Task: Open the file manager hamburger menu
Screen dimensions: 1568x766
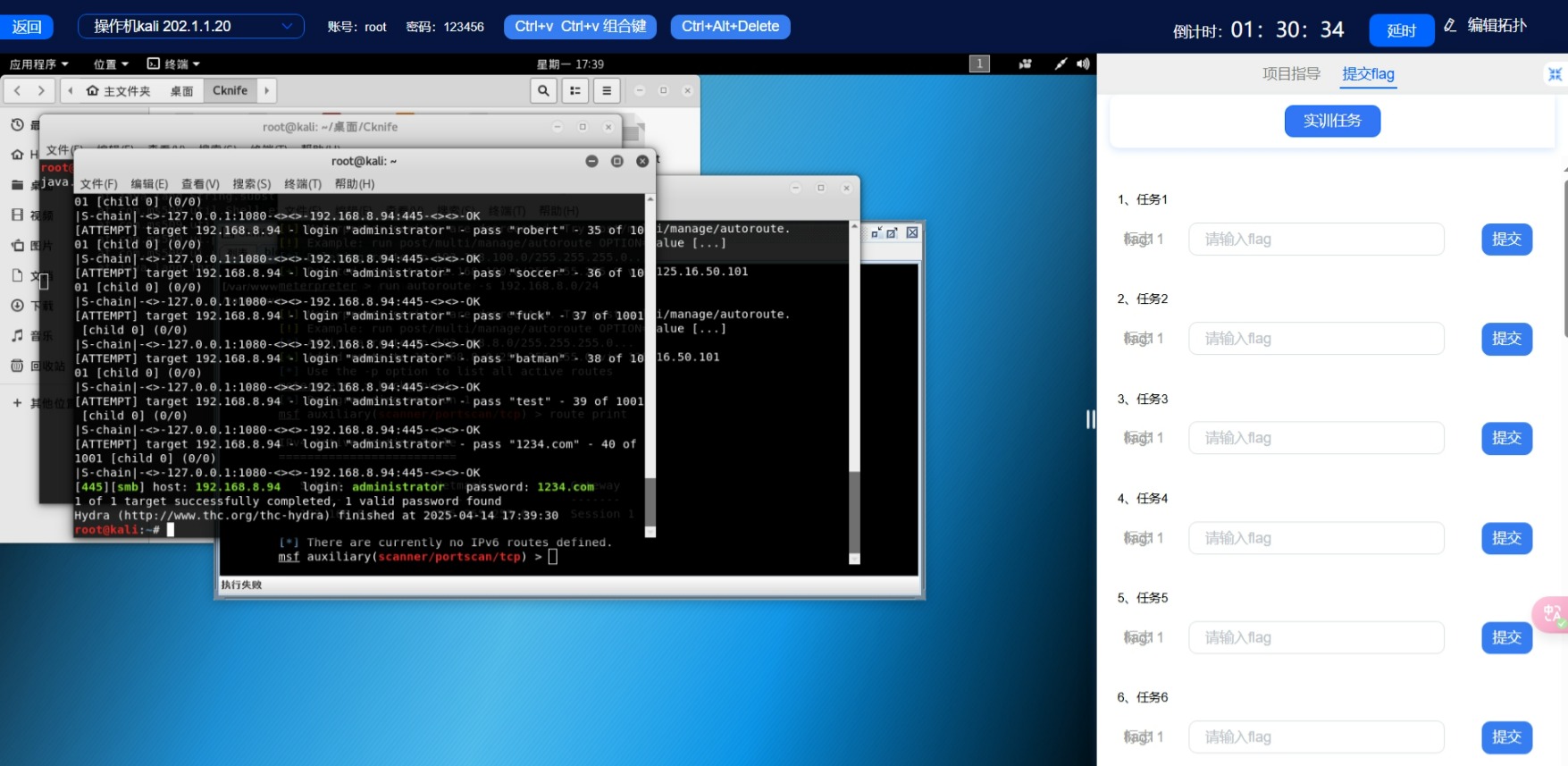Action: 607,90
